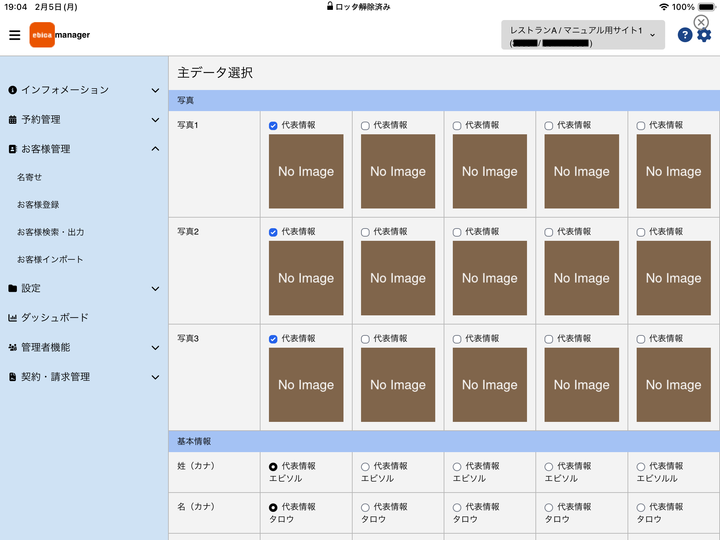Open お客様インポート submenu item
The width and height of the screenshot is (720, 540).
pos(50,259)
